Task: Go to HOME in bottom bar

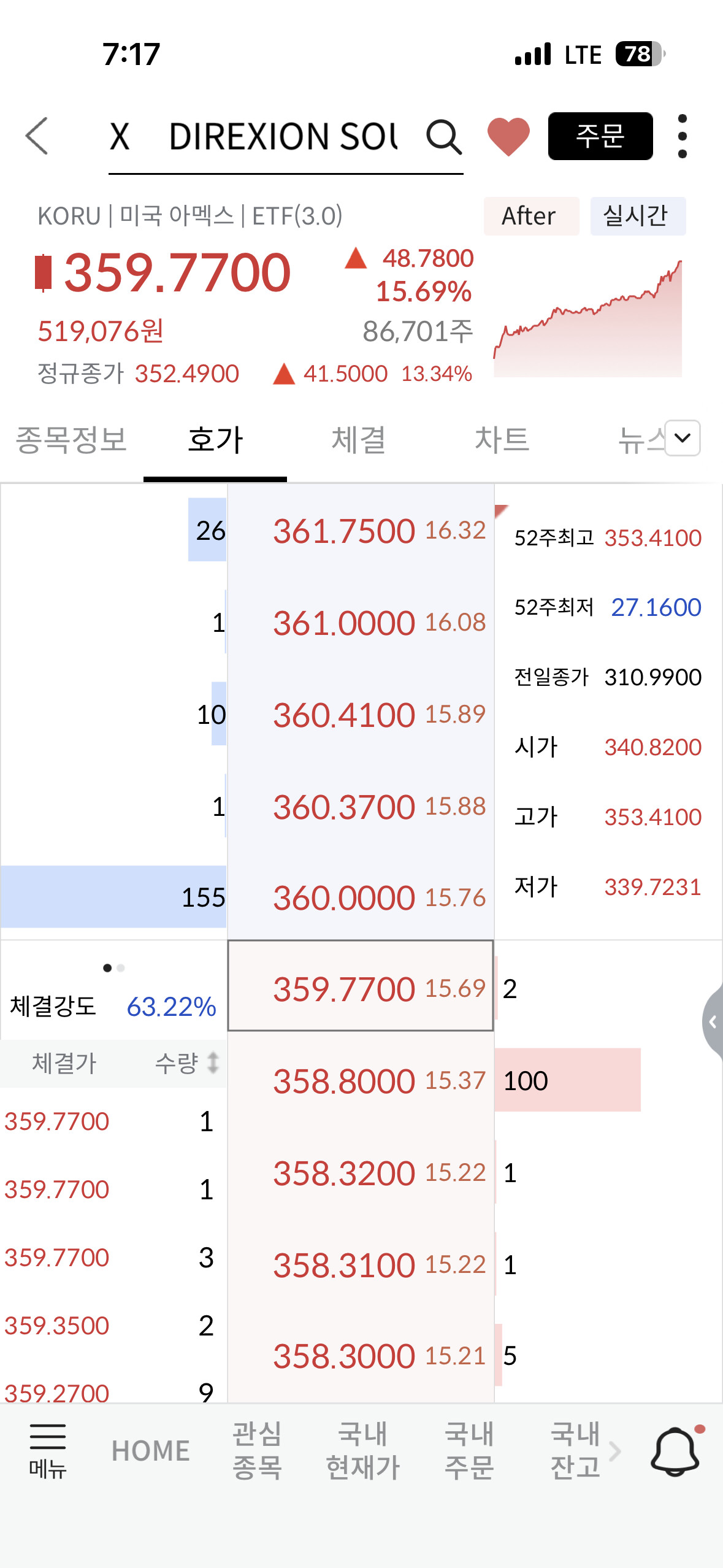Action: (x=150, y=1451)
